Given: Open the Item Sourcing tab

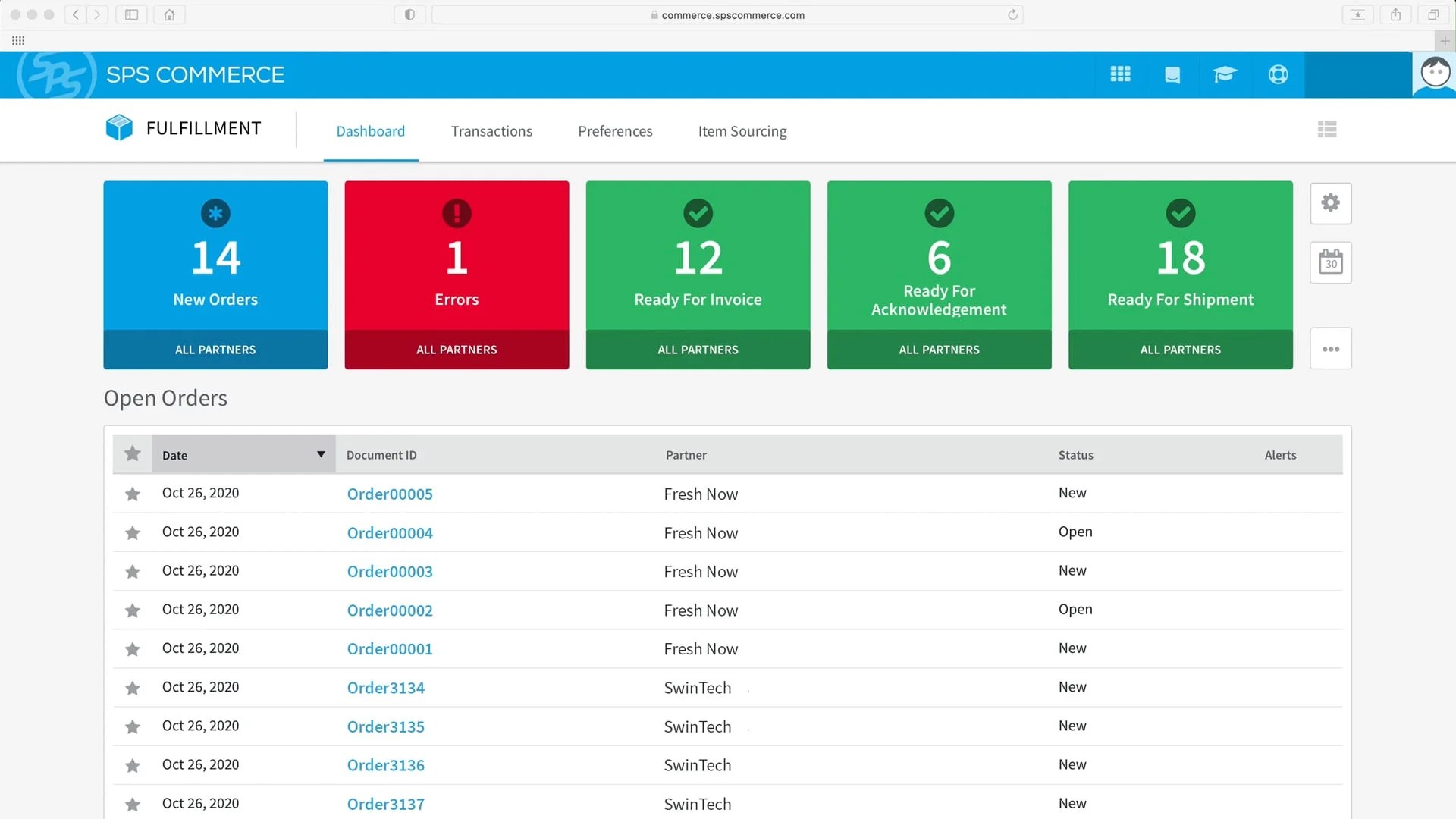Looking at the screenshot, I should (742, 130).
